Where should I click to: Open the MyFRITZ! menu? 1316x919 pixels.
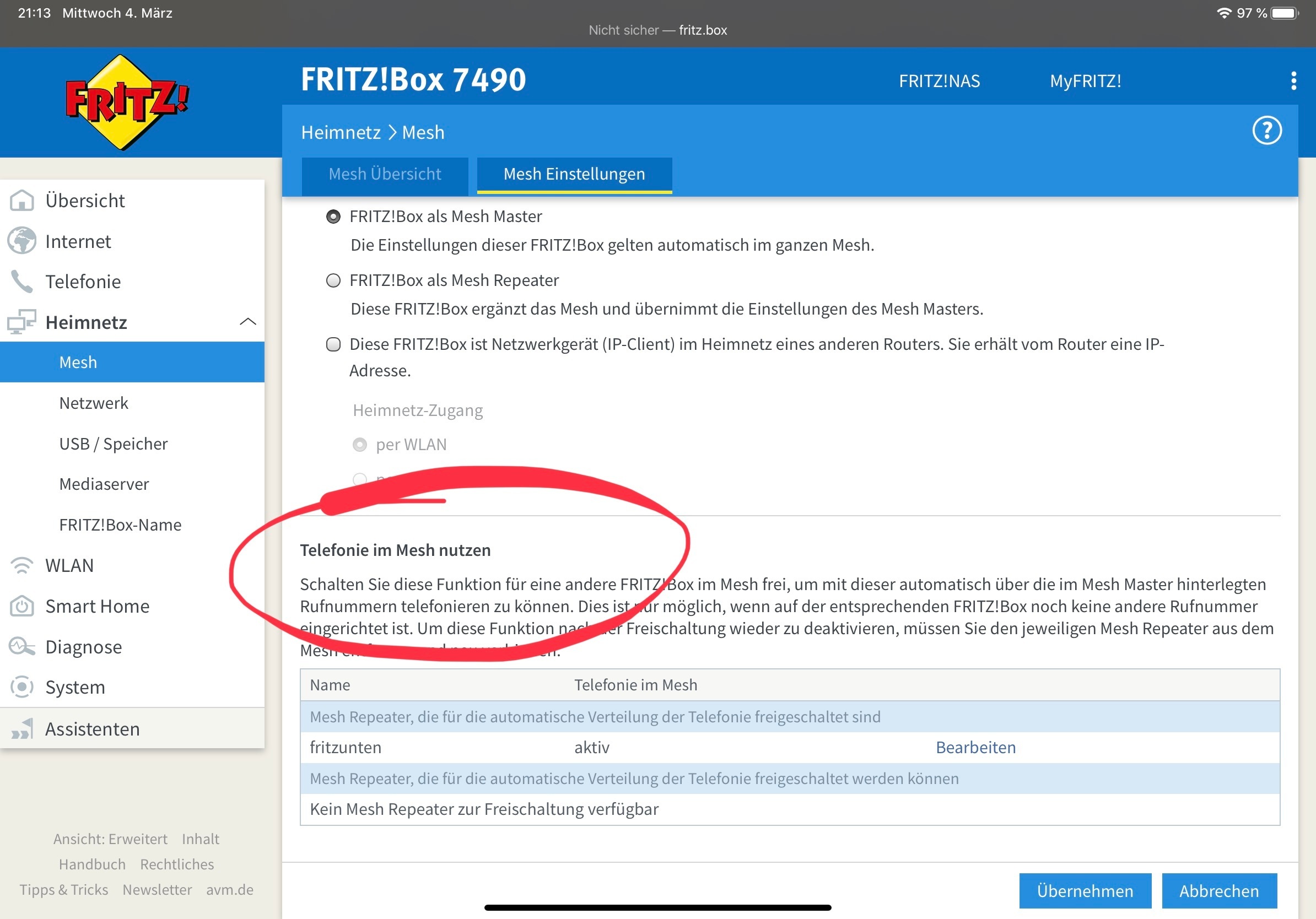point(1085,81)
